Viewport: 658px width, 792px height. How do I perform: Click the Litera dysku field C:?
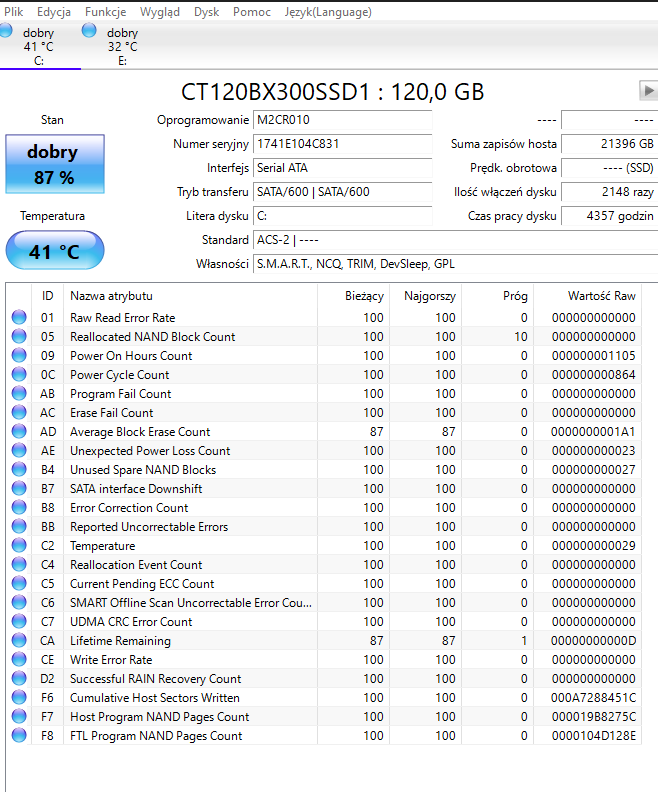(x=342, y=216)
